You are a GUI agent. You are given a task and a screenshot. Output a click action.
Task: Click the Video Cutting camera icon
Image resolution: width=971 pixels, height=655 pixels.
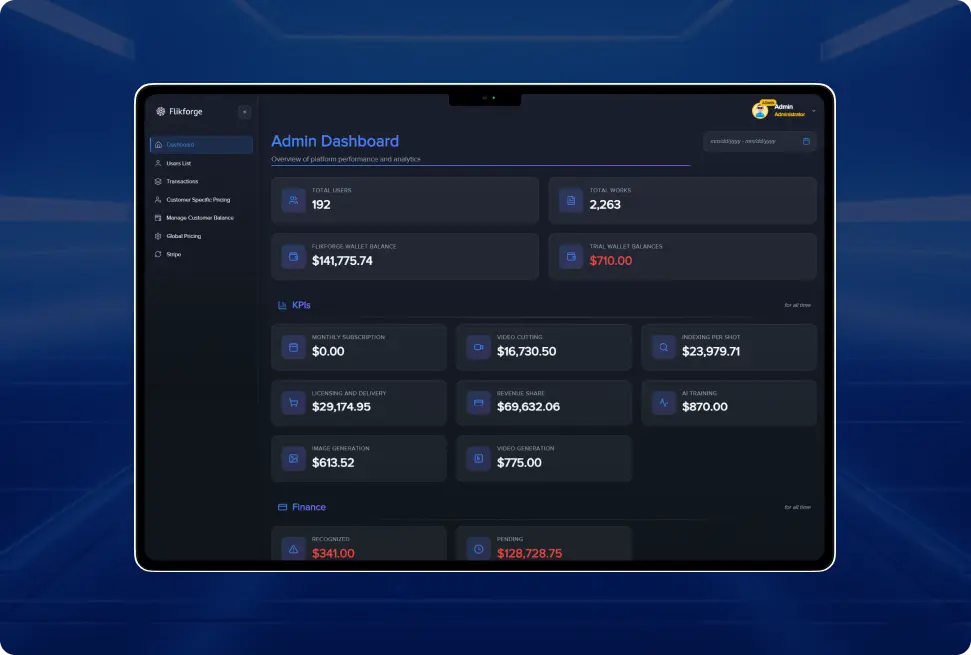click(478, 346)
